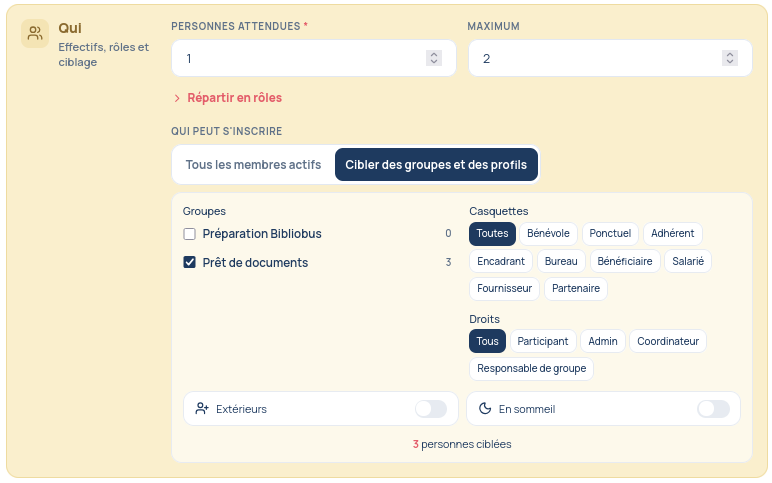Focus the Personnes attendues number field
Screen dimensions: 772x483
(314, 58)
